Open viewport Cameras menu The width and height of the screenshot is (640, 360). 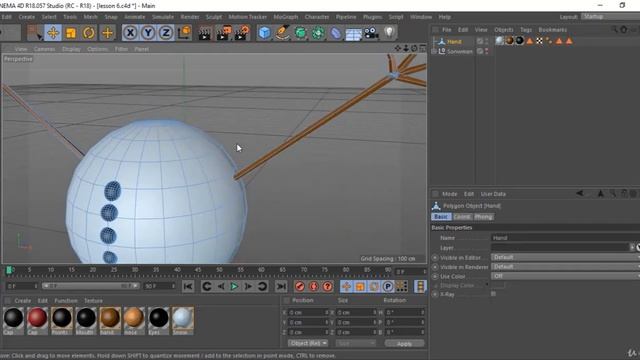44,49
